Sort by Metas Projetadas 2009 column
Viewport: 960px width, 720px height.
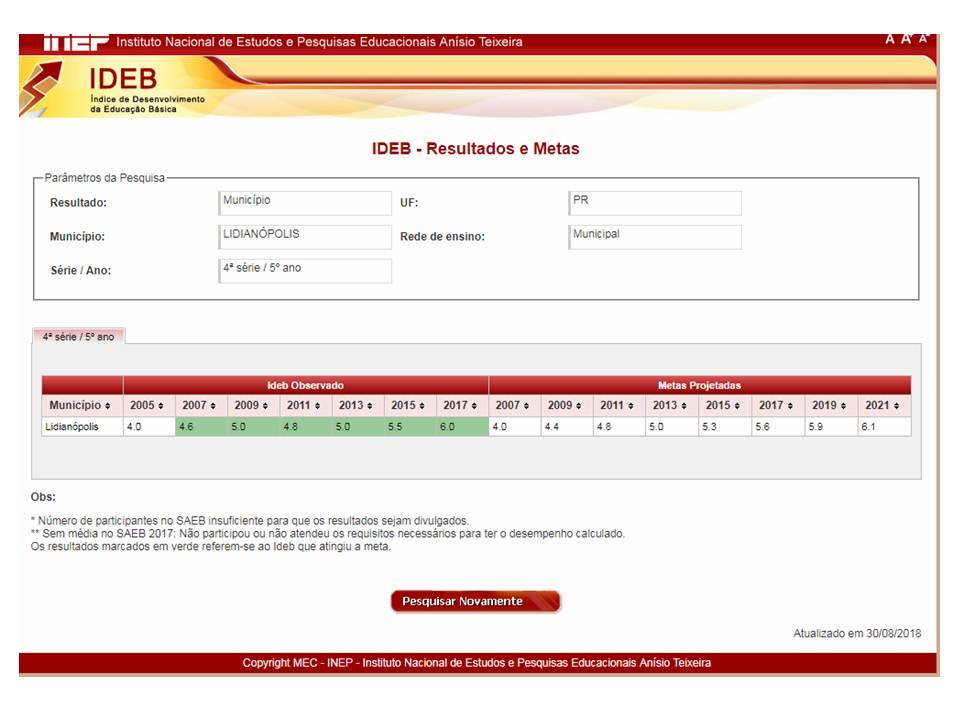click(x=567, y=405)
